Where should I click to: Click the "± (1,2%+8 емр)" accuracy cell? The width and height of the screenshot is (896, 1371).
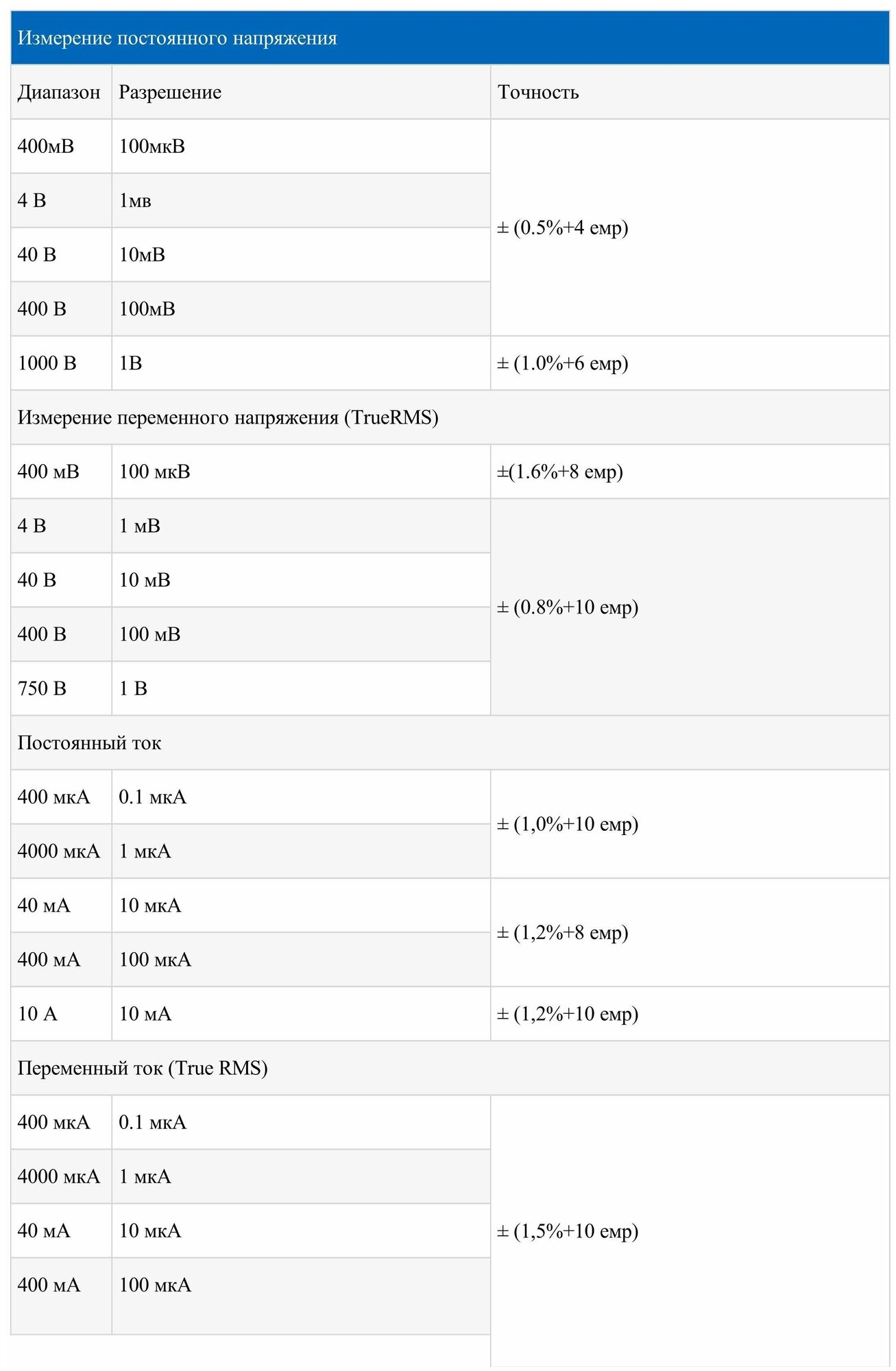coord(563,932)
